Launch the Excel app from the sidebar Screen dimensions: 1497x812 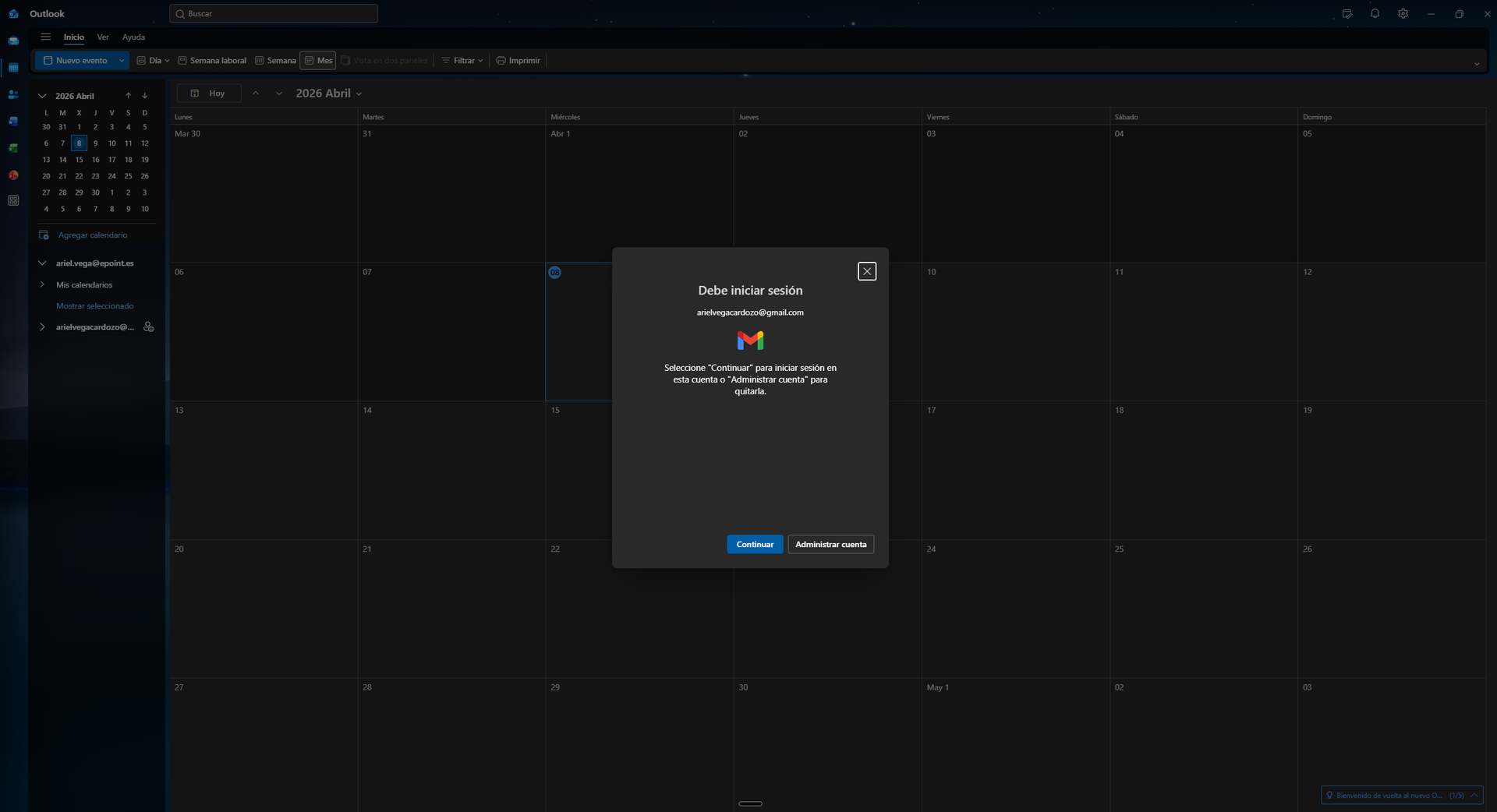click(13, 148)
